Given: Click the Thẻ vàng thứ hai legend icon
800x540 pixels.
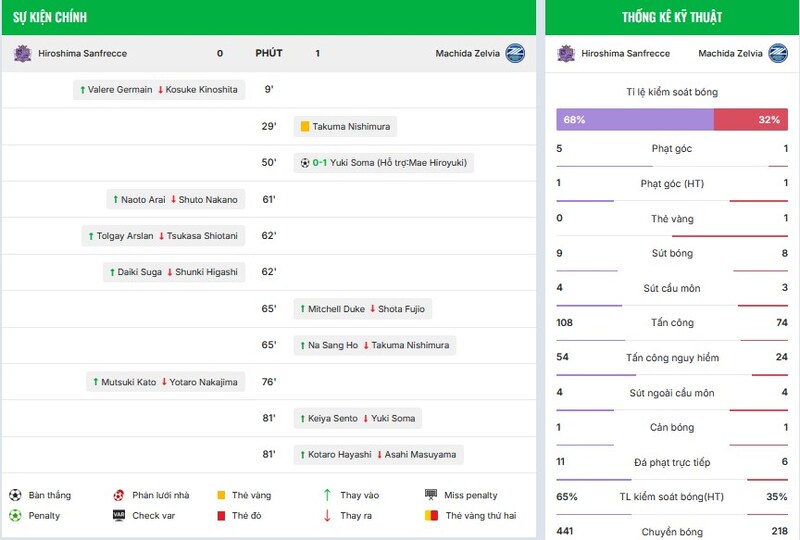Looking at the screenshot, I should pos(431,516).
